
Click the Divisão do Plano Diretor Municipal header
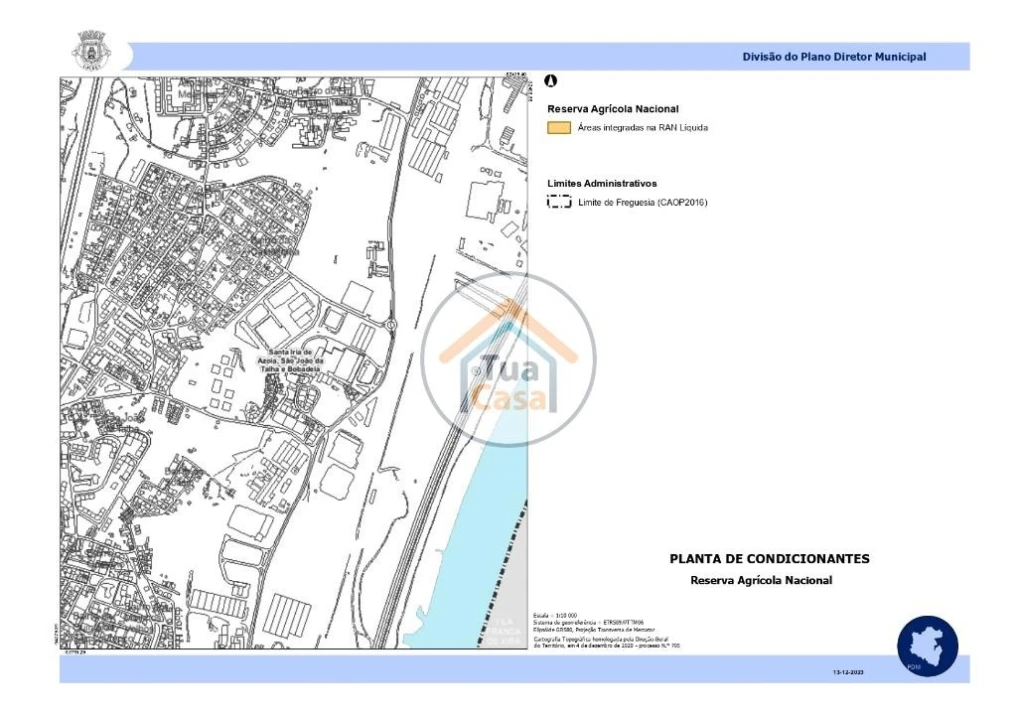tap(833, 57)
